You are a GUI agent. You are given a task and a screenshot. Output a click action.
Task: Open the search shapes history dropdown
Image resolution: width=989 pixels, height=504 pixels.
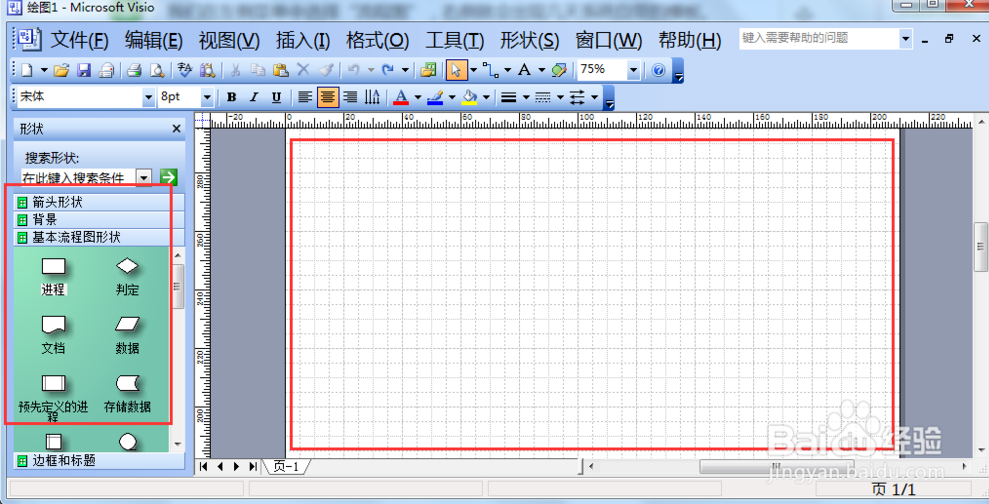tap(144, 177)
